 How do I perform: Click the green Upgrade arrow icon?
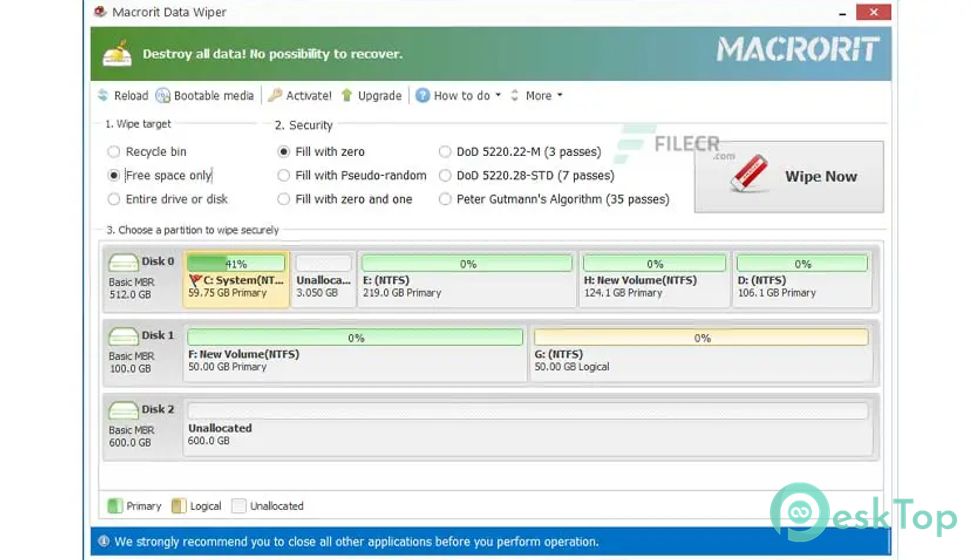pyautogui.click(x=347, y=96)
